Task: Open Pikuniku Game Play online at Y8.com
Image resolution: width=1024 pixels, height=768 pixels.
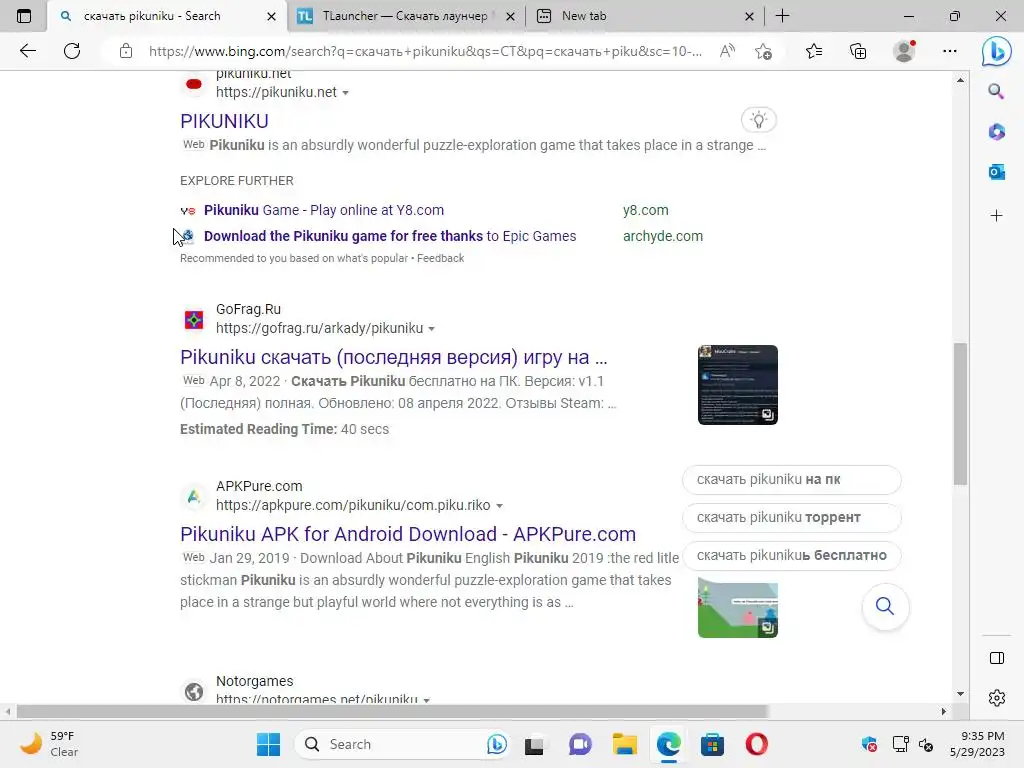Action: 324,210
